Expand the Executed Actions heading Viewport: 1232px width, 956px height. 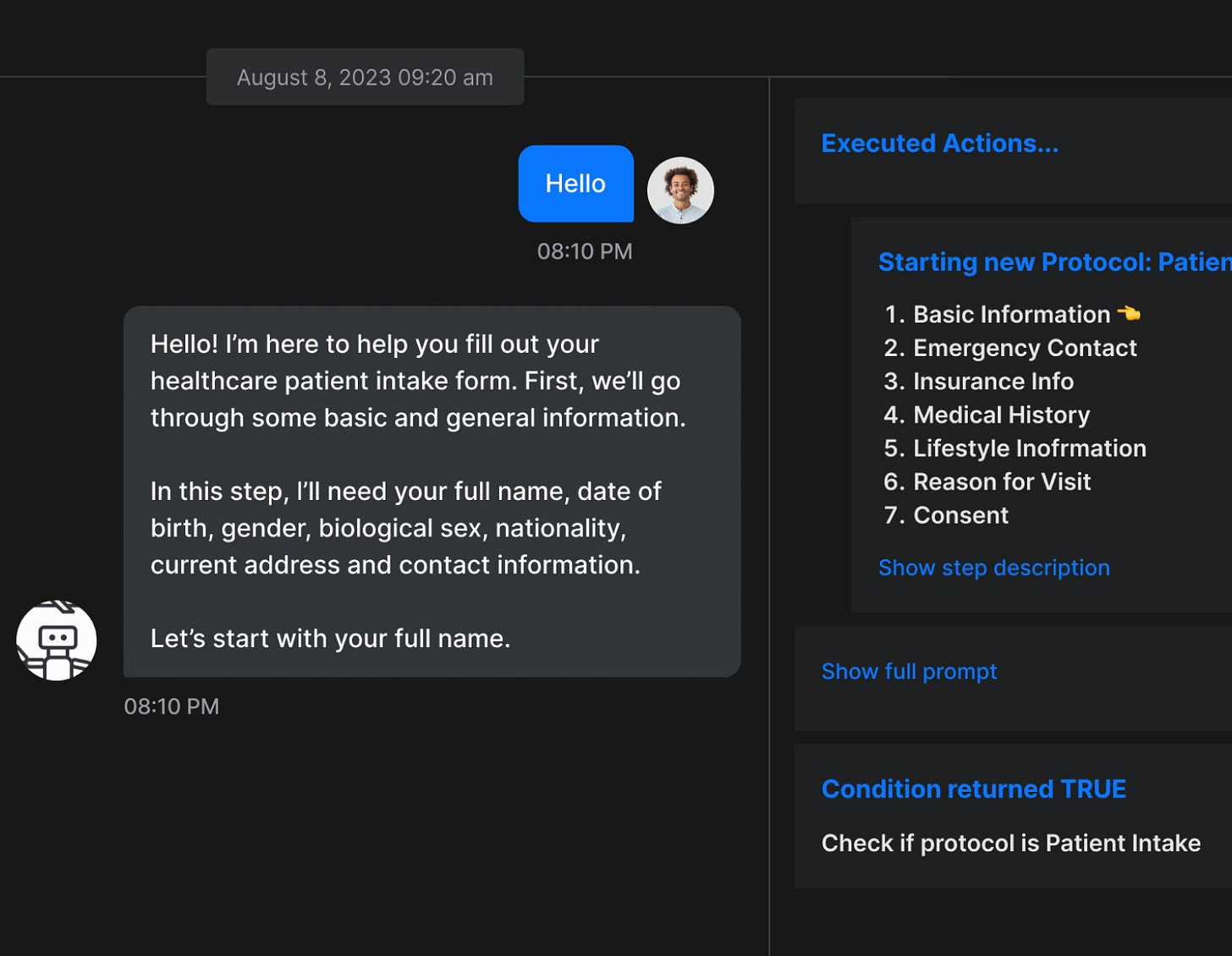(939, 143)
